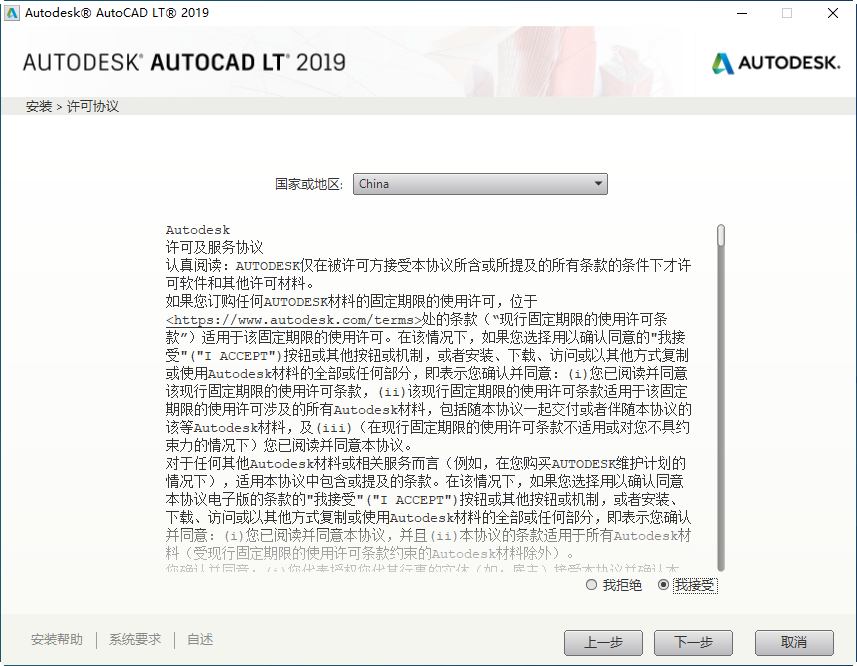Click the autodesk.com/terms hyperlink in agreement
Screen dimensions: 857x666
(x=294, y=320)
